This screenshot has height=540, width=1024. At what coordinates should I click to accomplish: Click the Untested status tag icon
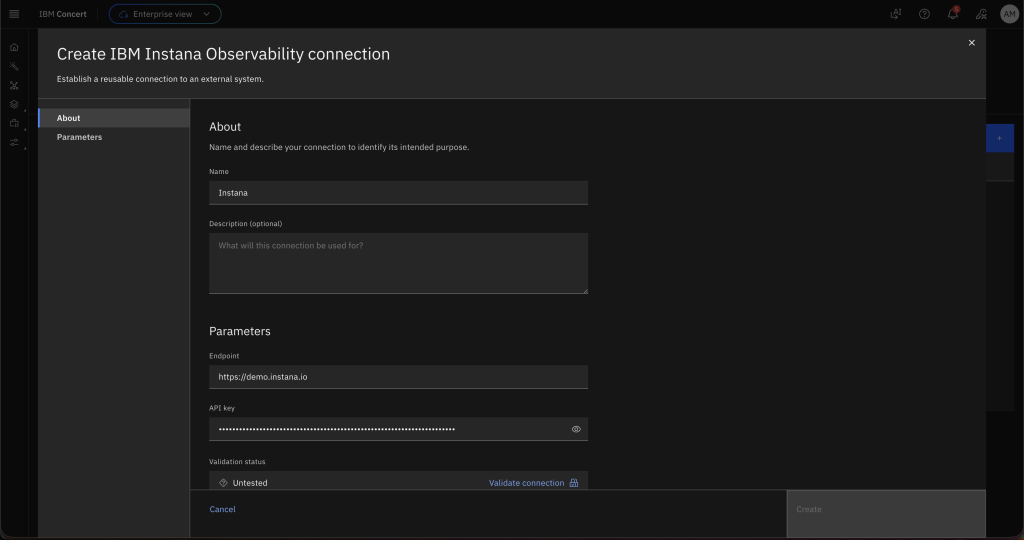[x=223, y=483]
